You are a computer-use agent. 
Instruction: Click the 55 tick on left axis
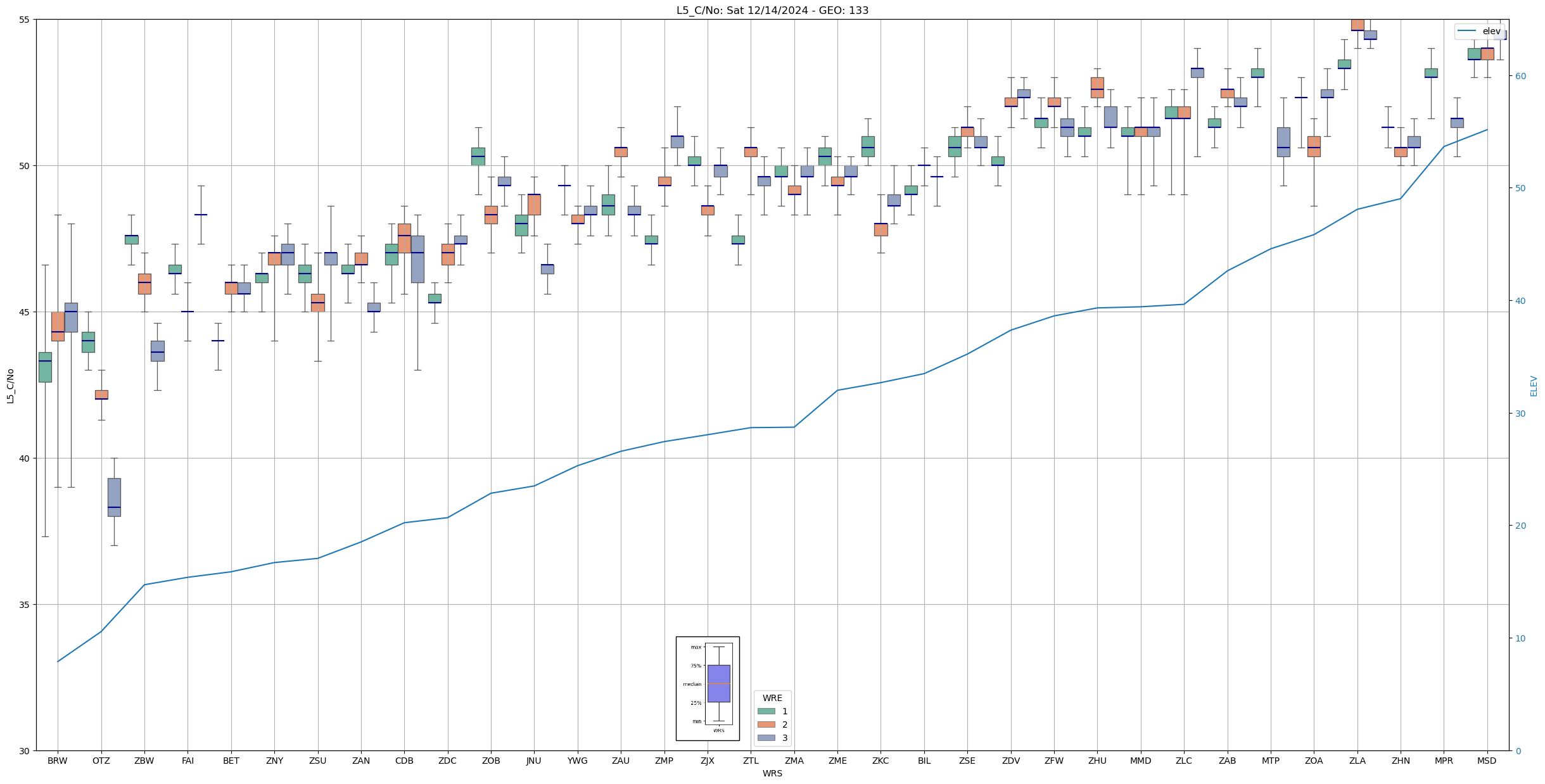pyautogui.click(x=25, y=20)
